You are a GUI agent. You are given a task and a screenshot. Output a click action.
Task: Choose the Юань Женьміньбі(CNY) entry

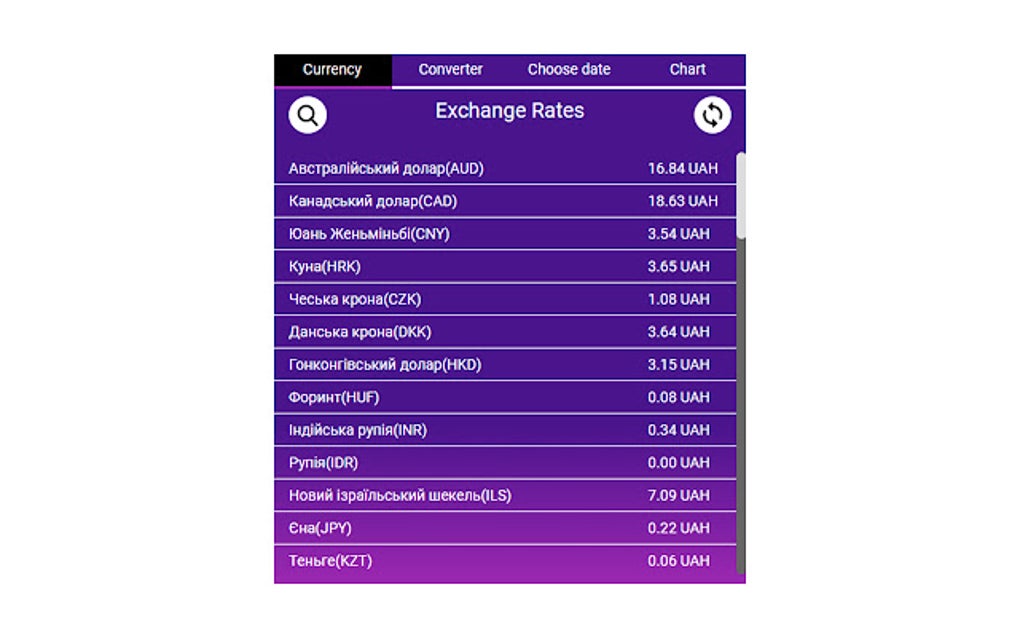[505, 233]
